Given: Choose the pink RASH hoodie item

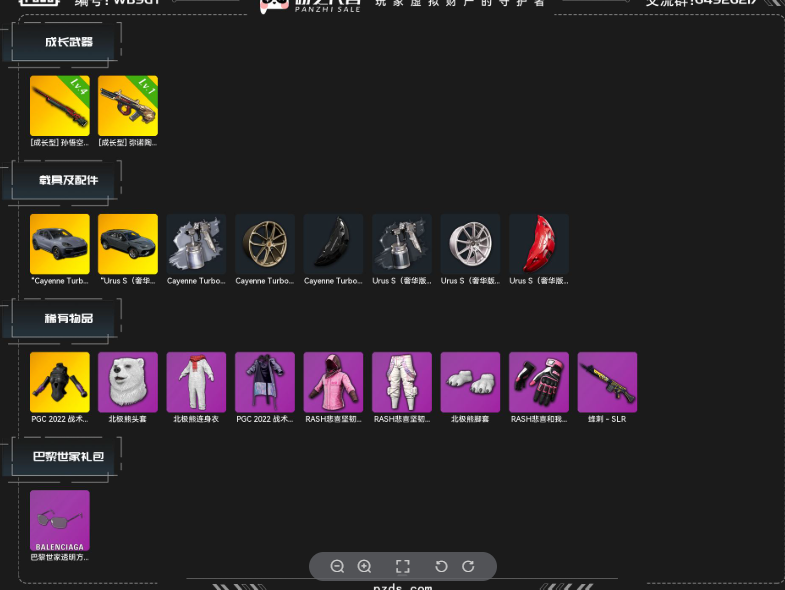Looking at the screenshot, I should tap(333, 382).
